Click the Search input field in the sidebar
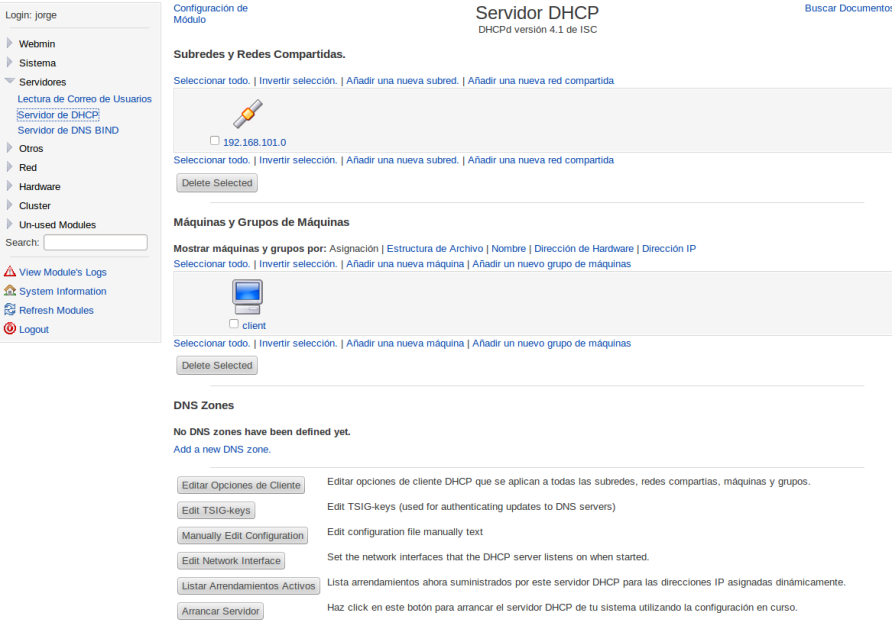This screenshot has height=629, width=892. click(95, 242)
